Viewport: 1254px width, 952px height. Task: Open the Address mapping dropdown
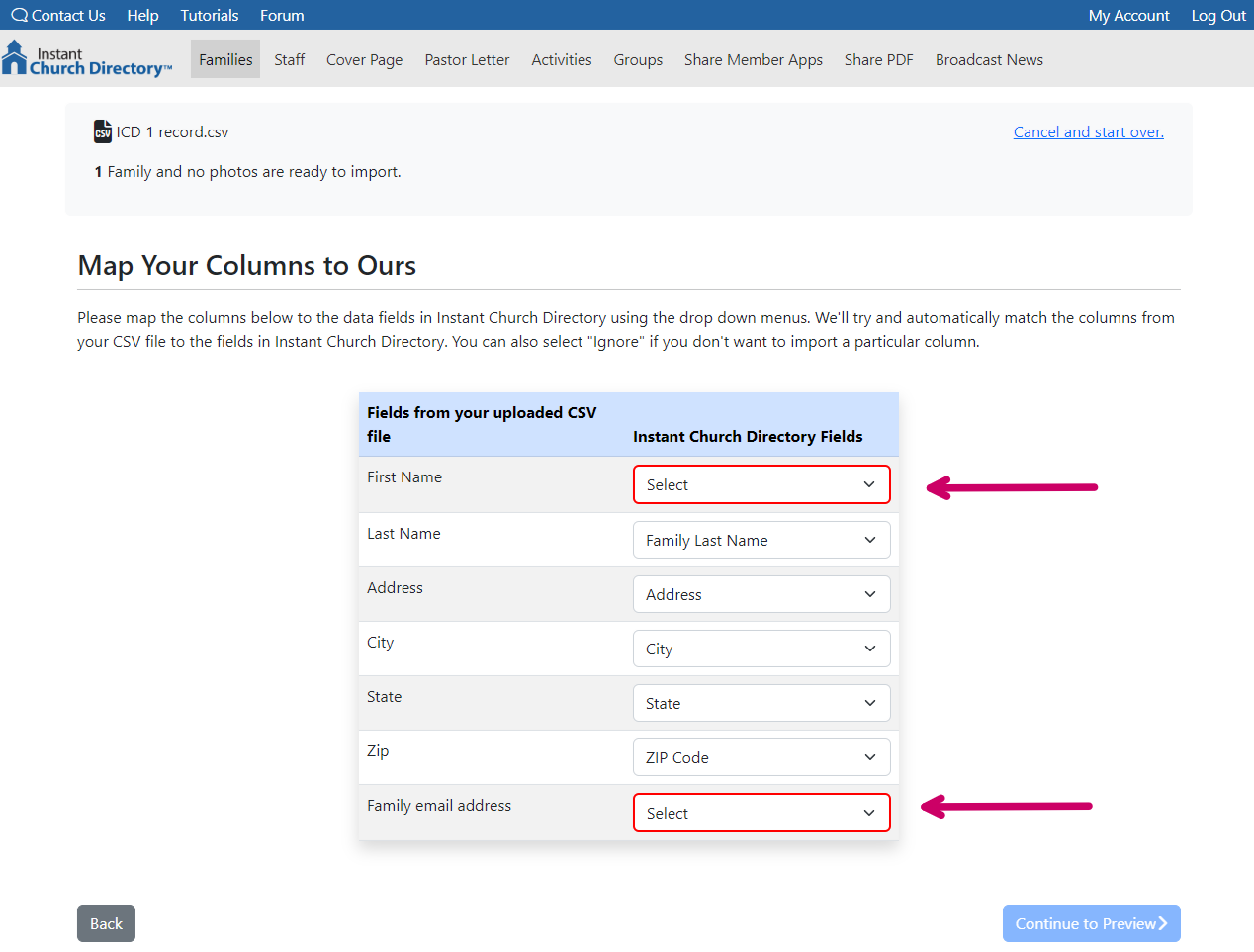761,594
